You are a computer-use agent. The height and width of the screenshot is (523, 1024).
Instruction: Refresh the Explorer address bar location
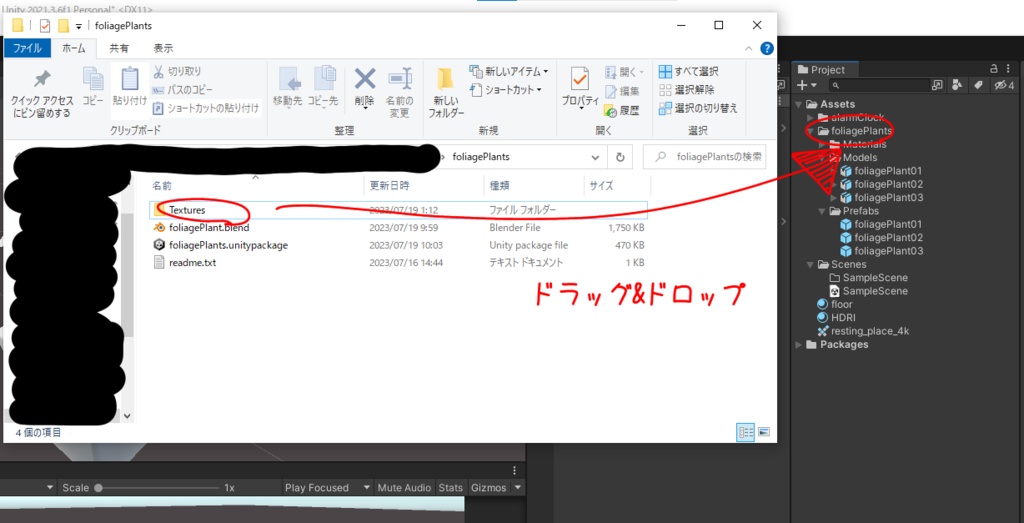[620, 157]
